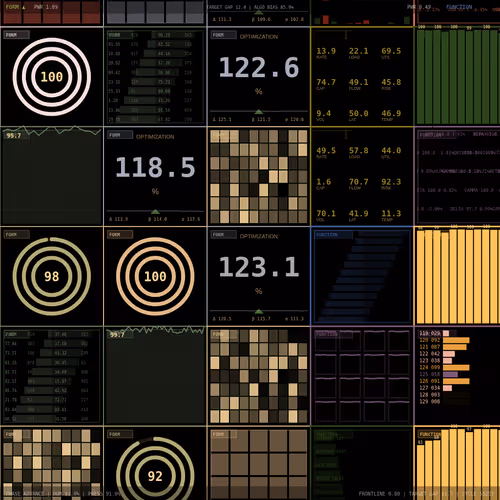The image size is (500, 500).
Task: Click the 49.5 RATE value
Action: [x=326, y=150]
